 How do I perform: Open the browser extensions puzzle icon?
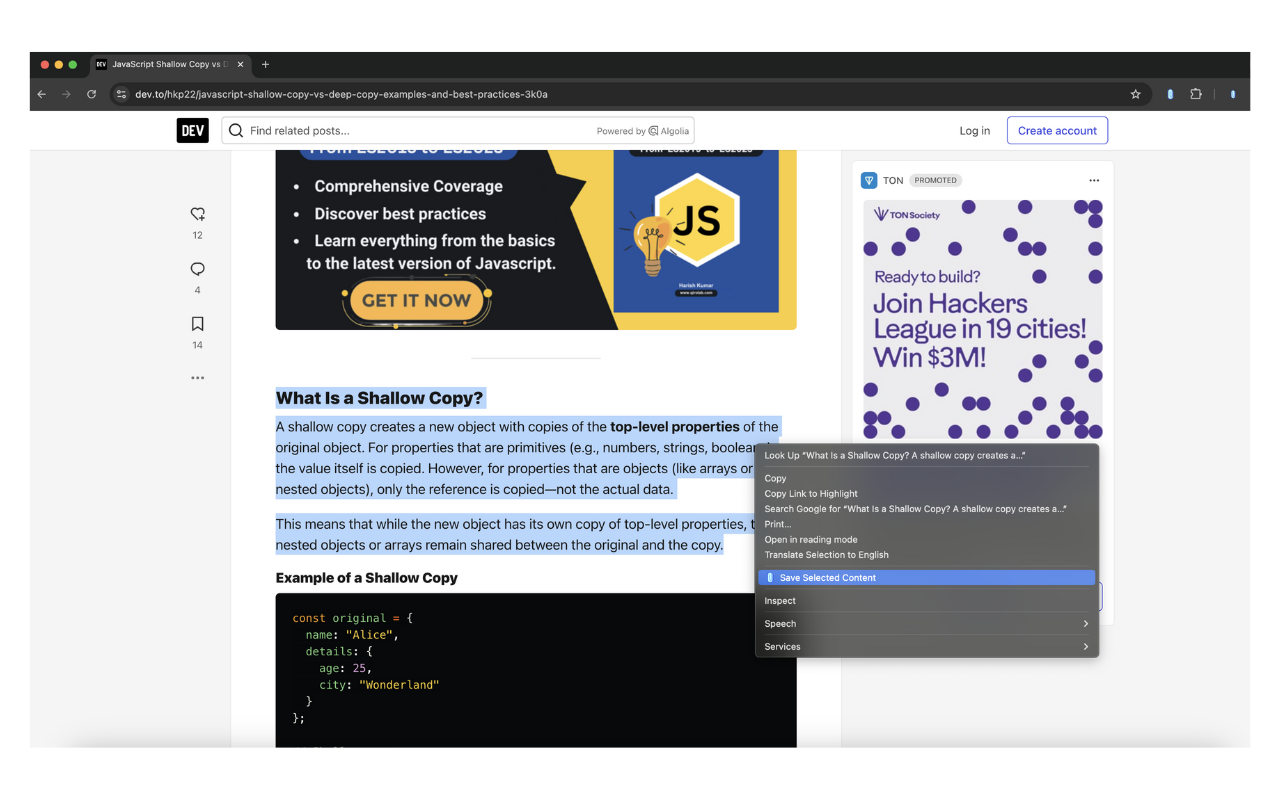coord(1196,93)
